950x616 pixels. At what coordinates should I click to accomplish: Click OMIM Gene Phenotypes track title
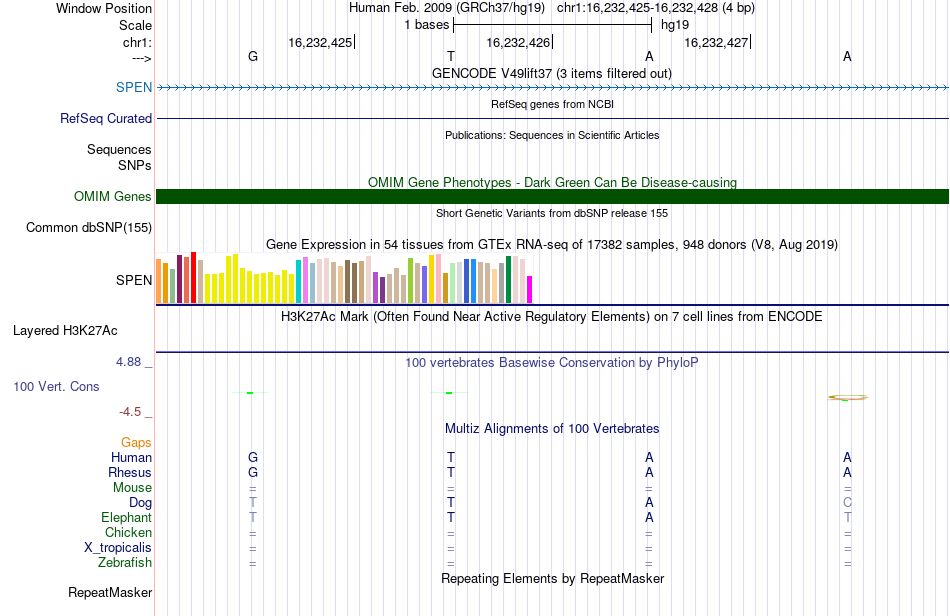point(552,182)
